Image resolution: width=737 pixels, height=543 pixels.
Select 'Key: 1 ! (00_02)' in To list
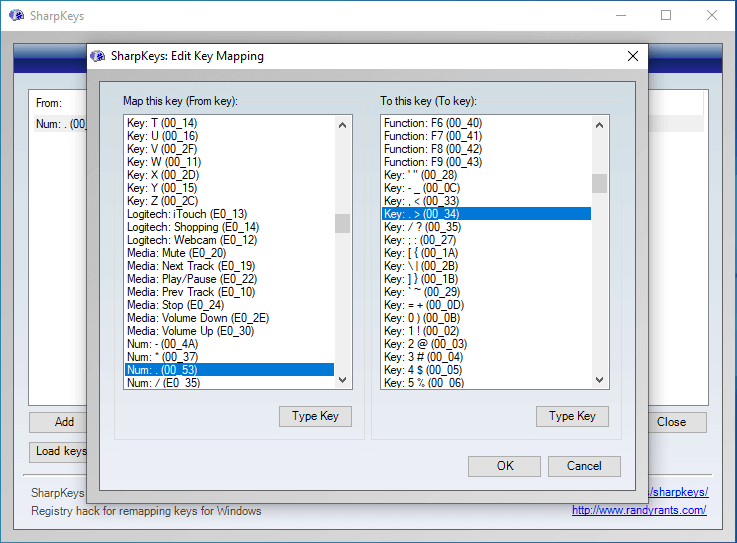coord(486,331)
